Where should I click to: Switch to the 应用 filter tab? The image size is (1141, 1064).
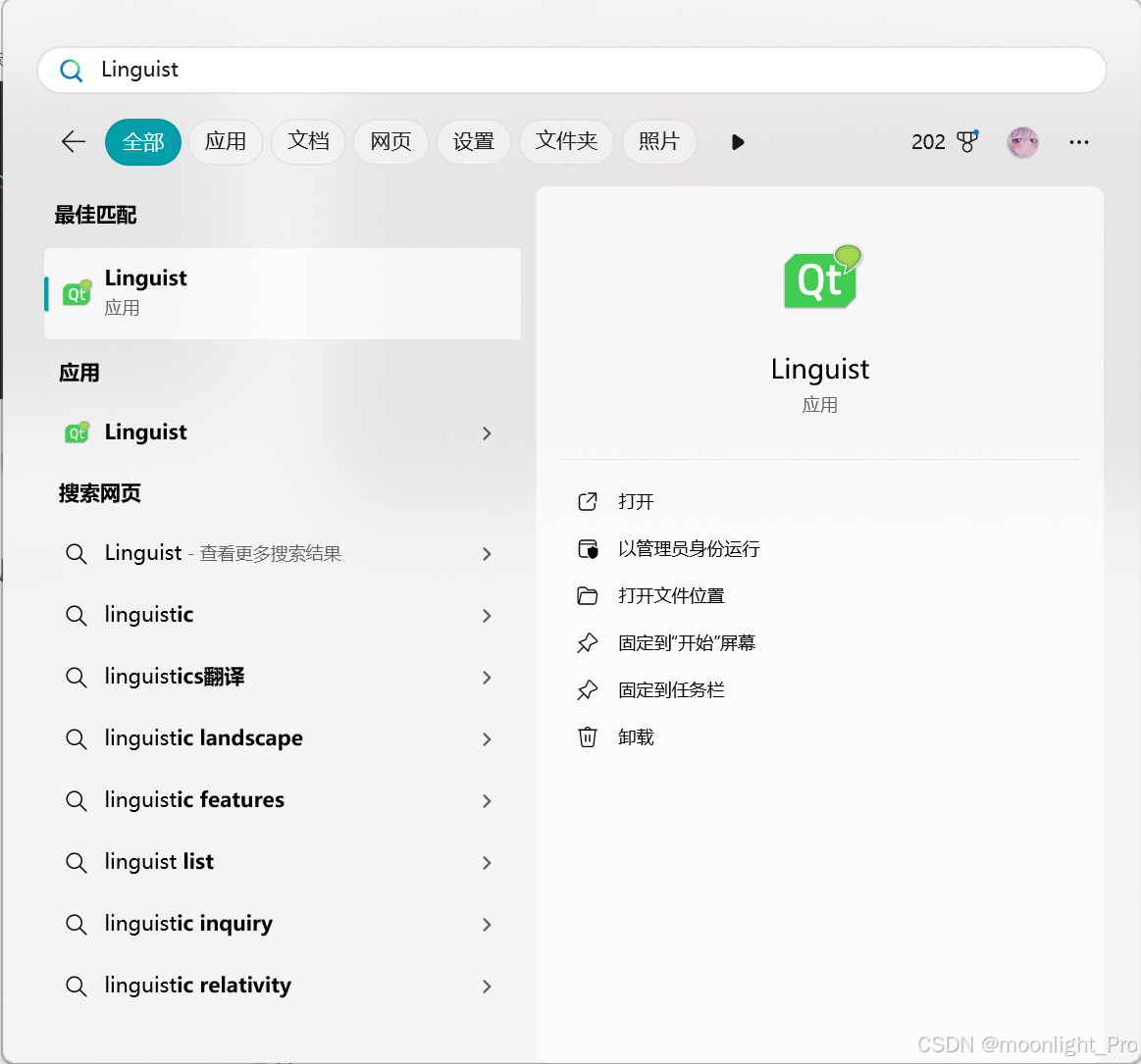pos(226,142)
